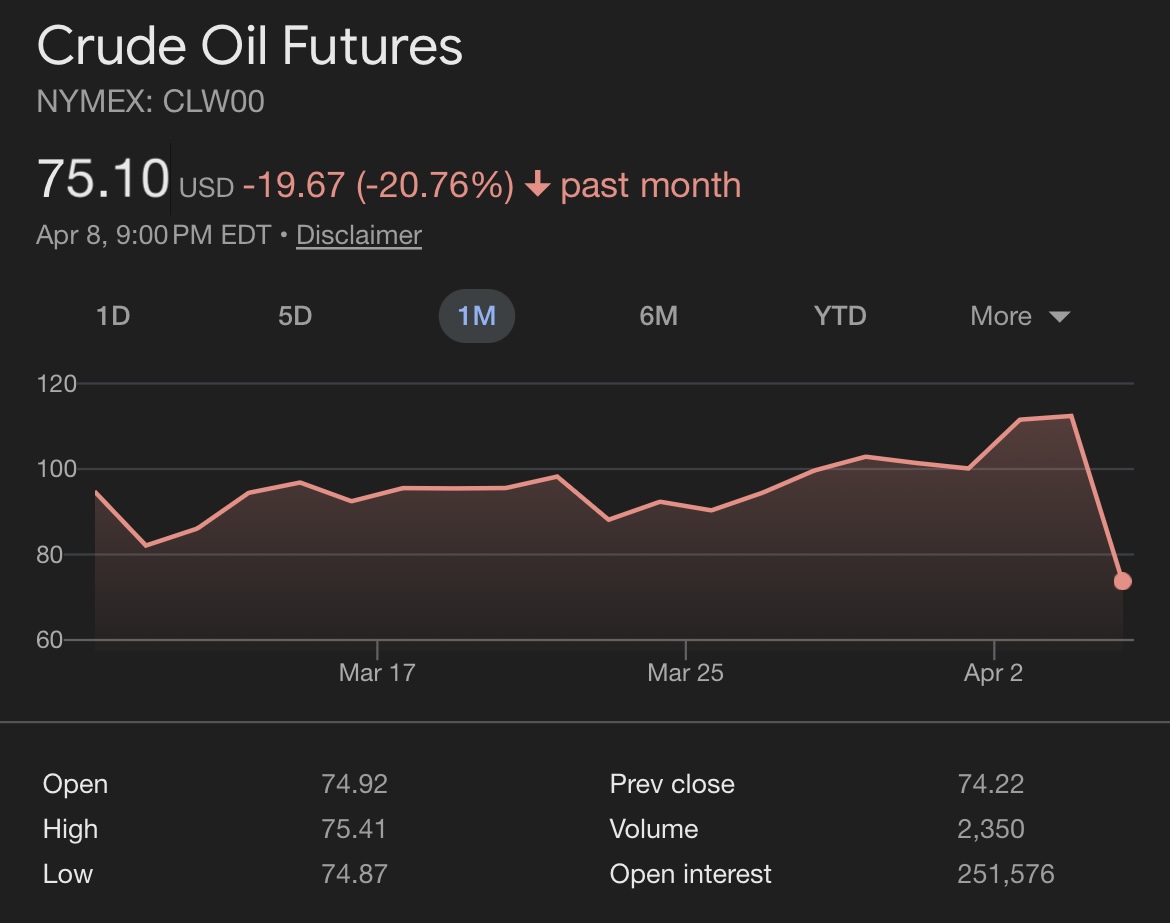Click the -19.67 (-20.76%) change text

(x=378, y=185)
